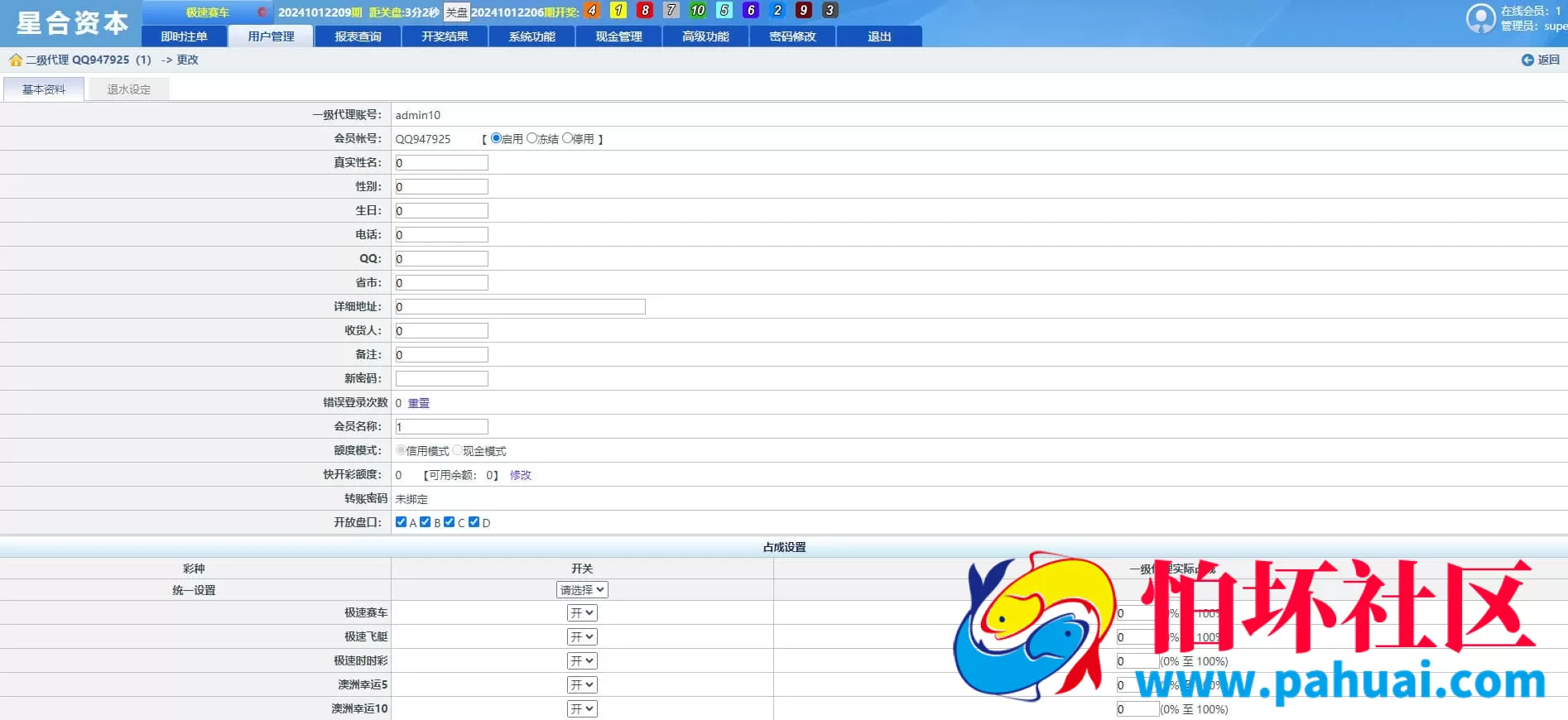
Task: Open the 现金管理 menu
Action: pos(618,36)
